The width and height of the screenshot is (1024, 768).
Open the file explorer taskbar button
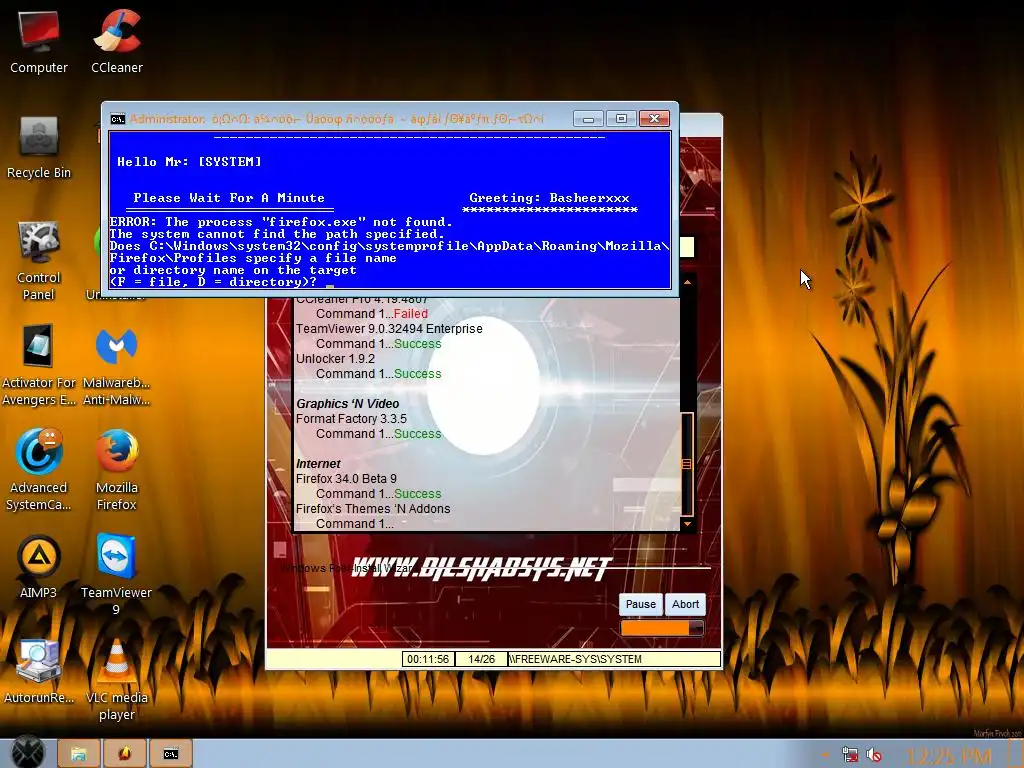(79, 754)
